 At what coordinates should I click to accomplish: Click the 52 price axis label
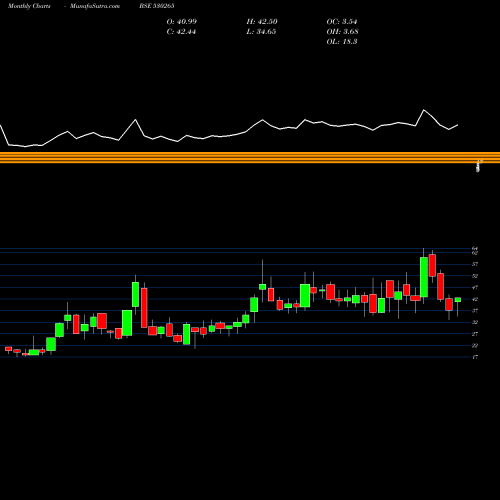tap(475, 276)
